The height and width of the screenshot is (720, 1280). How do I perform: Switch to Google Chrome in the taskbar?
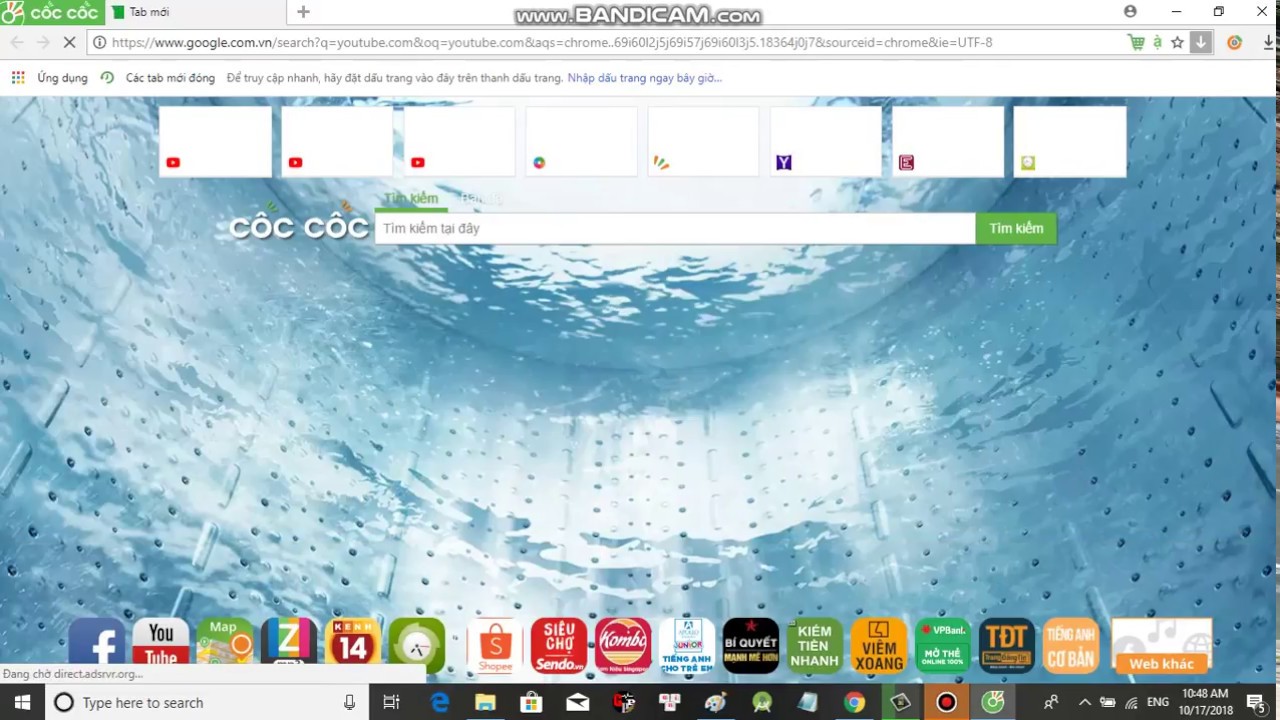coord(854,702)
